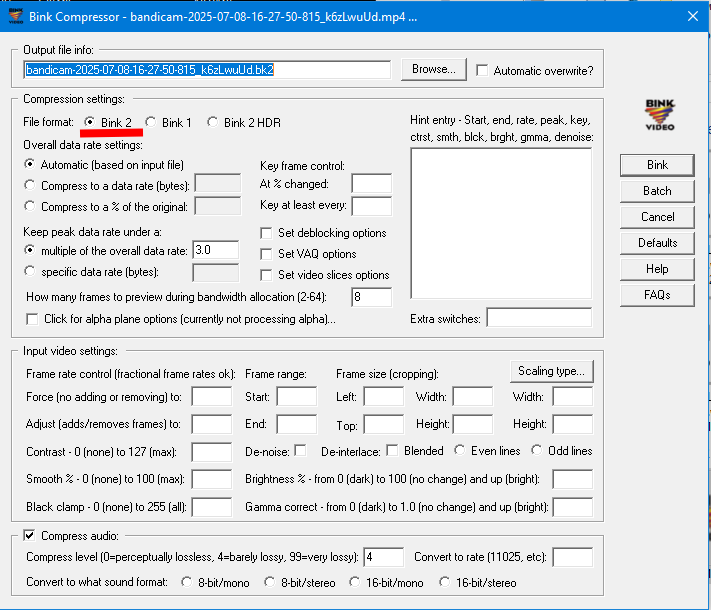Select the Bink 2 HDR file format

213,122
